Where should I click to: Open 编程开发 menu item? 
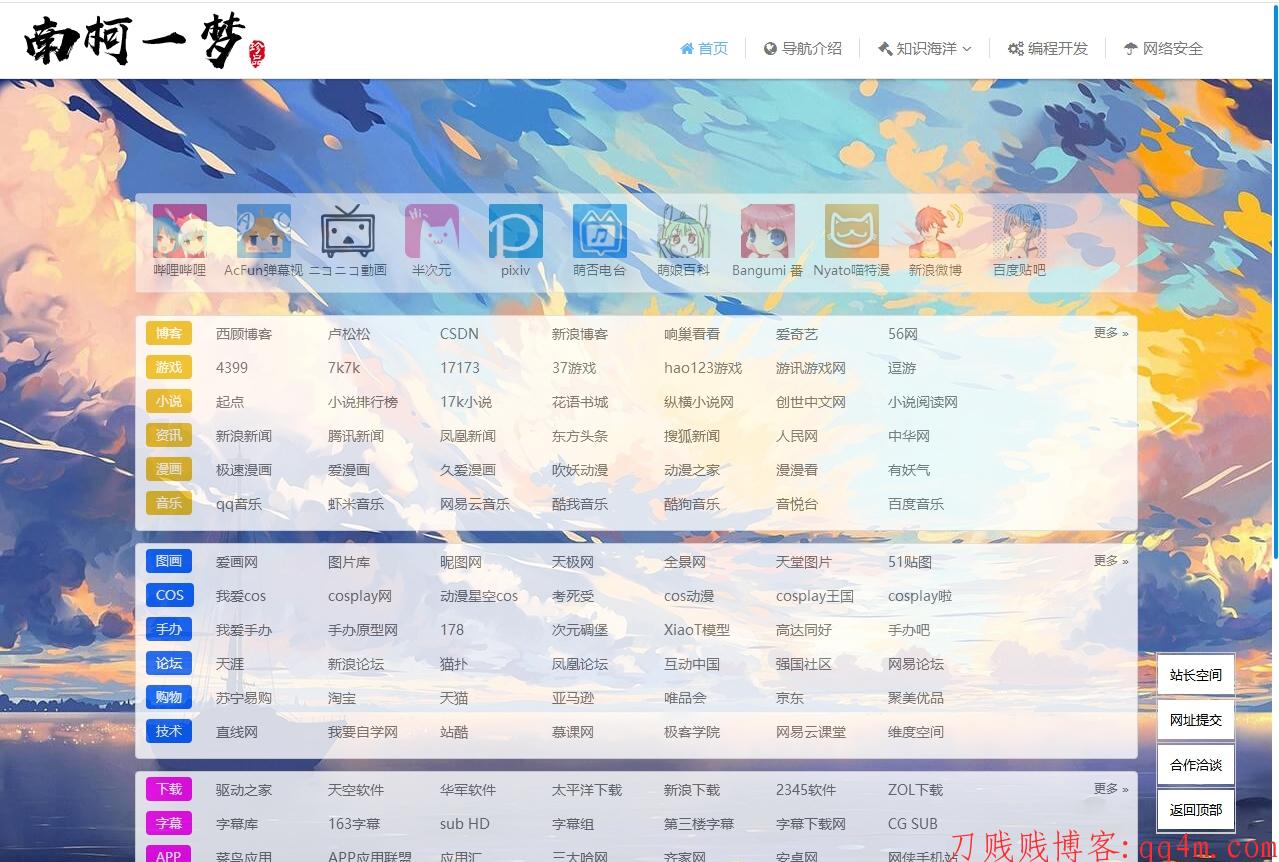coord(1048,48)
